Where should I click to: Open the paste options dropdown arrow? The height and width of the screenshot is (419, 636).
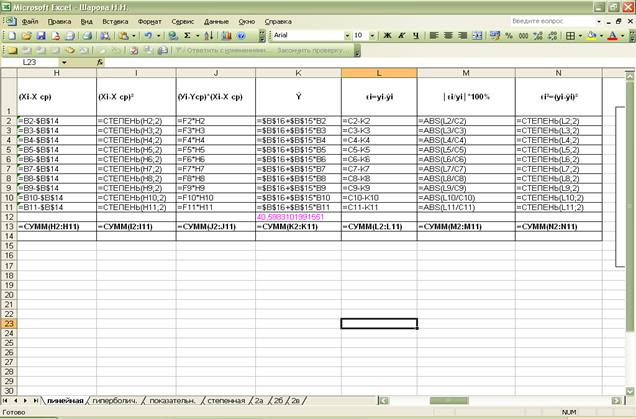tap(133, 36)
